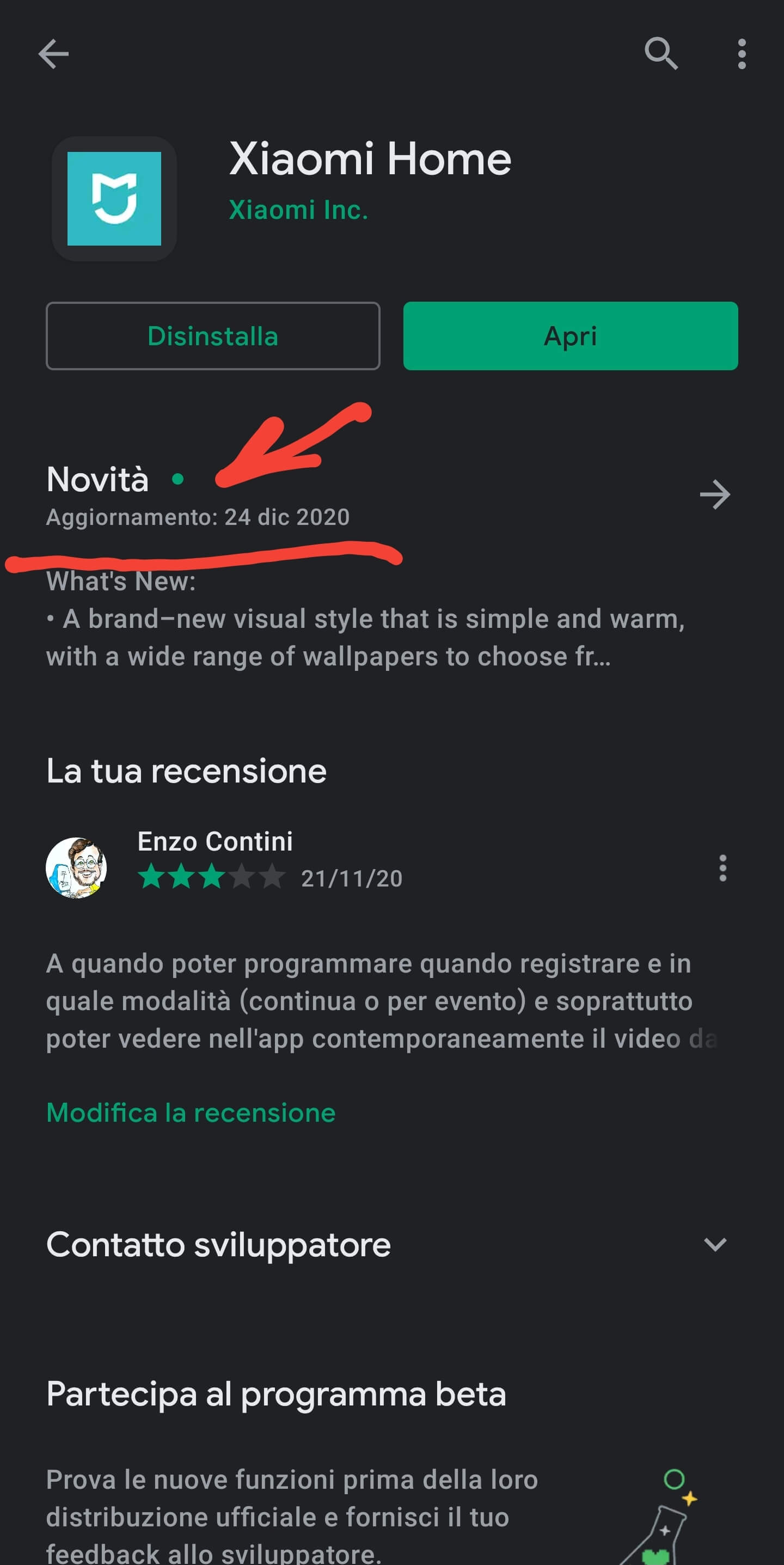Open the search magnifier icon
784x1565 pixels.
[x=661, y=54]
